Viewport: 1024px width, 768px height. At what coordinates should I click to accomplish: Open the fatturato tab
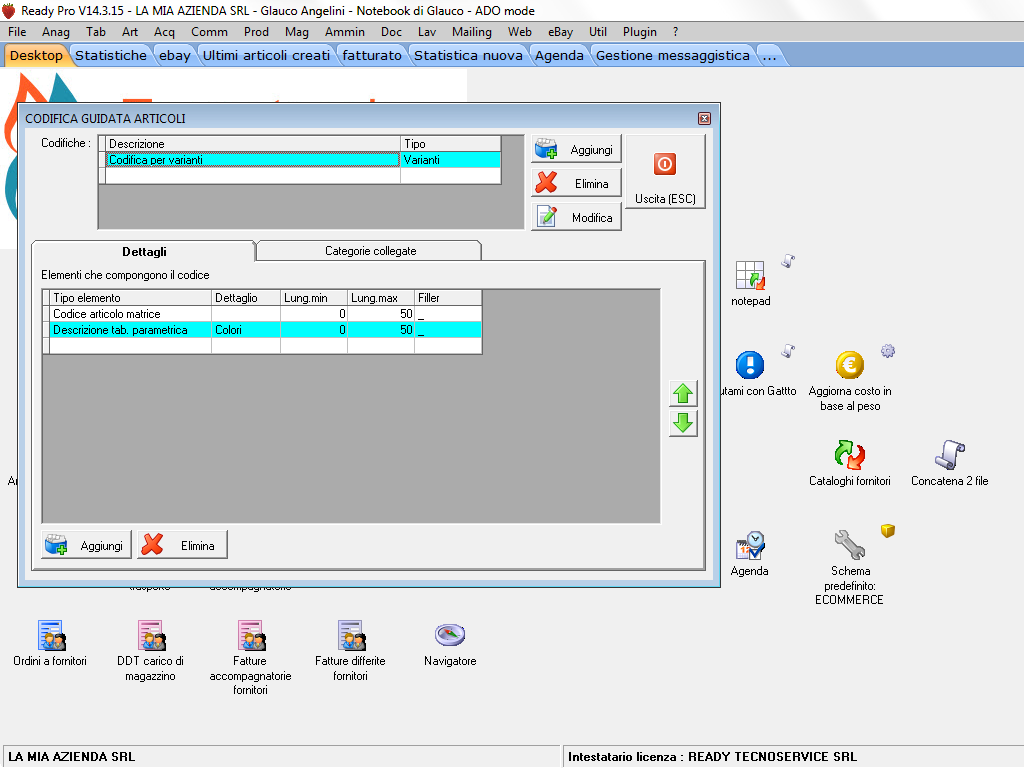coord(372,56)
